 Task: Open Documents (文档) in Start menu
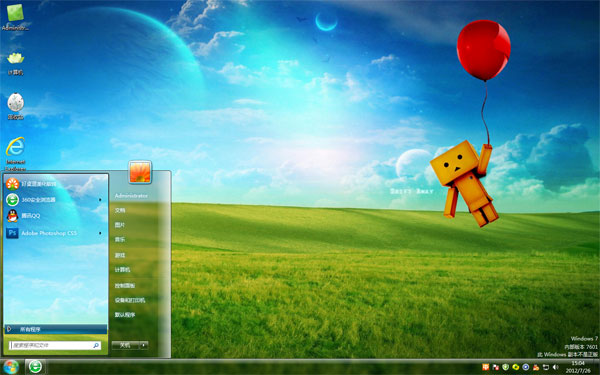[x=120, y=210]
